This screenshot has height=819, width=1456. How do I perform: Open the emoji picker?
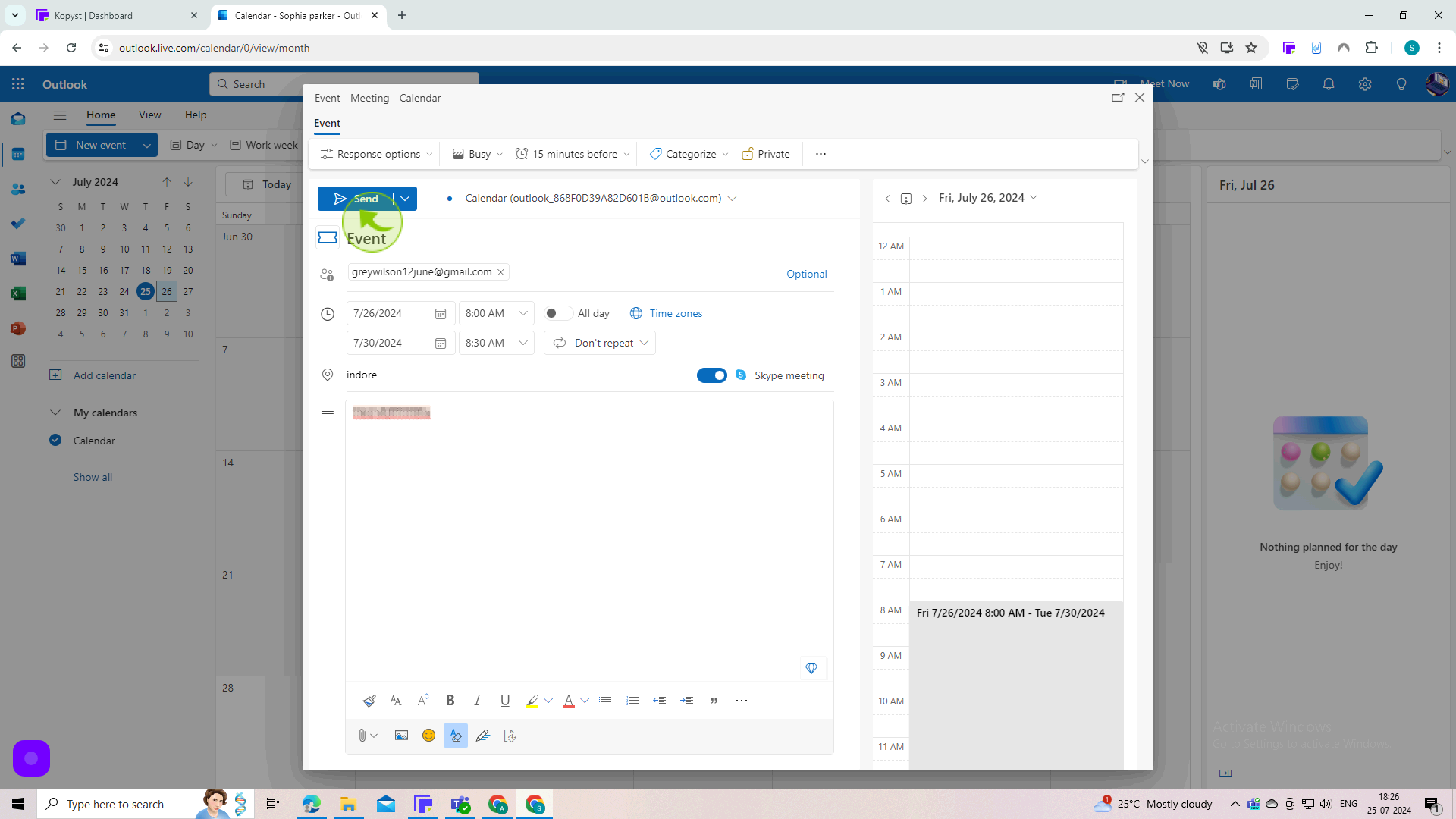coord(428,736)
